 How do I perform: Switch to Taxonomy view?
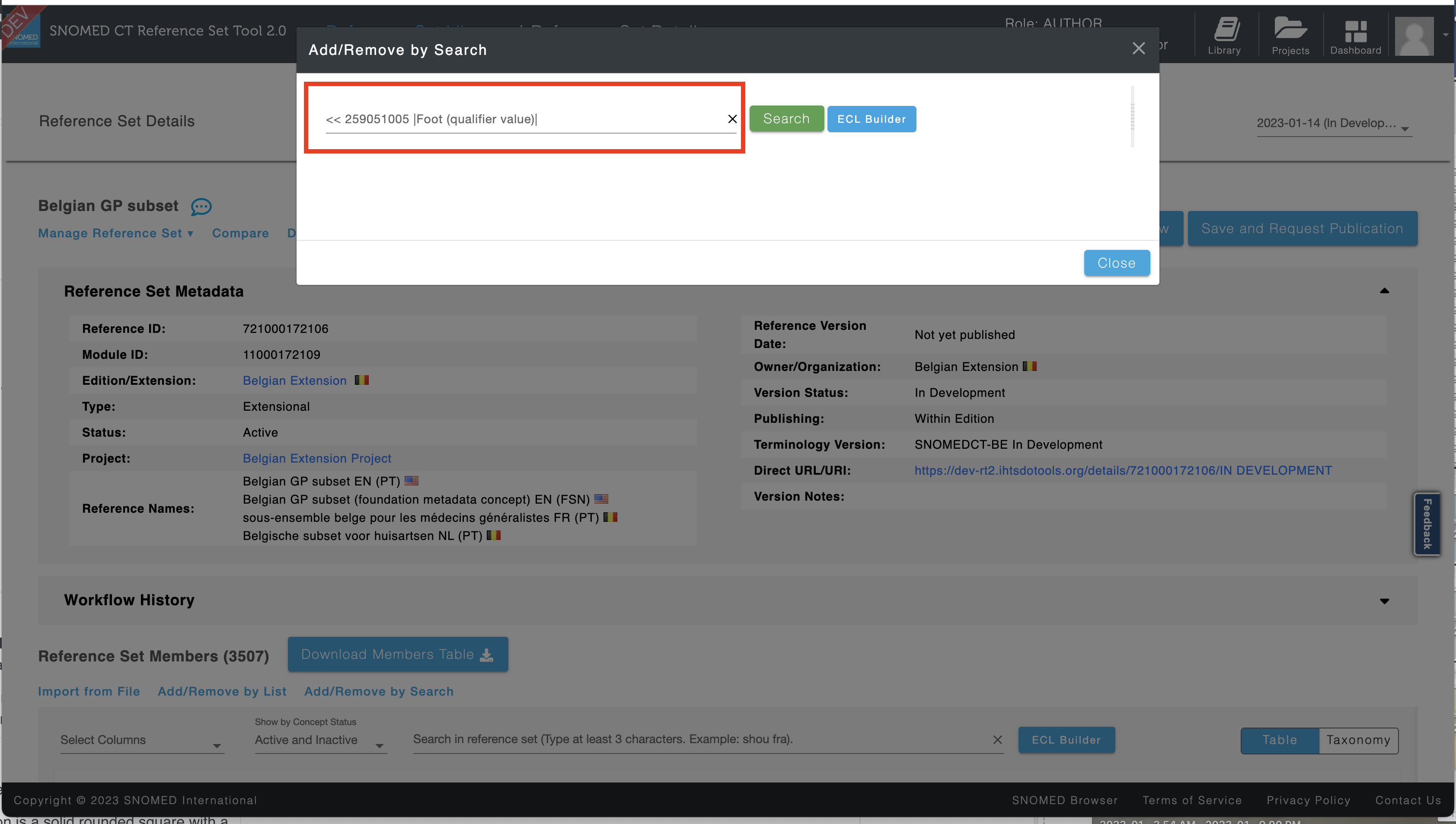pyautogui.click(x=1358, y=740)
